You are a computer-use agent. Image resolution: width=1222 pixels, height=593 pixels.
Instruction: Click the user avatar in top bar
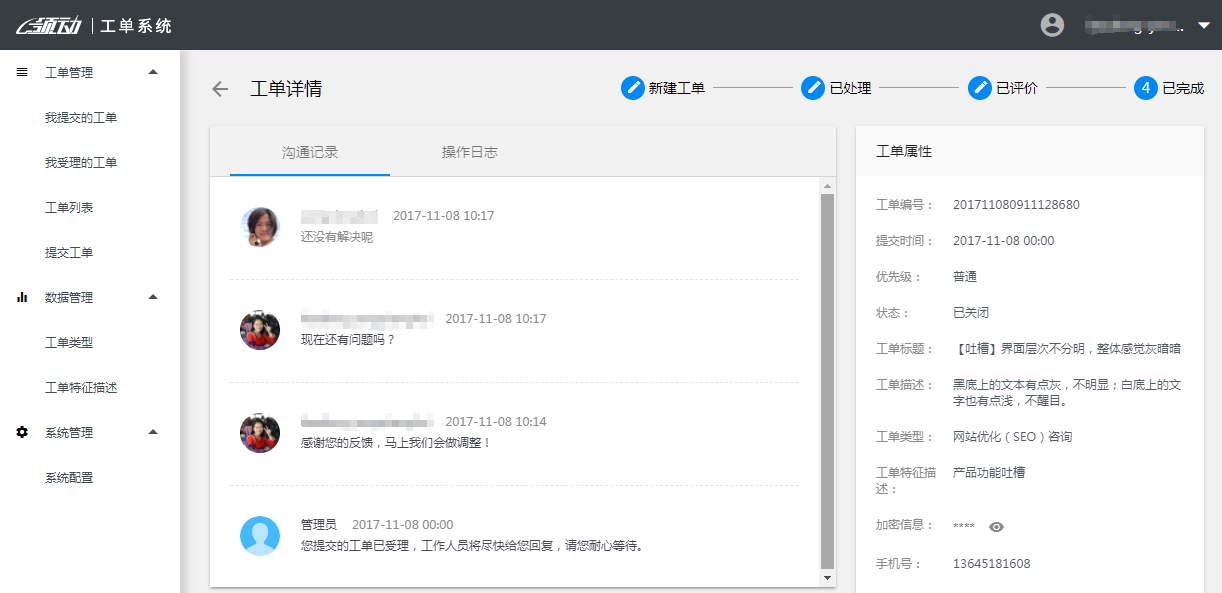(x=1052, y=24)
